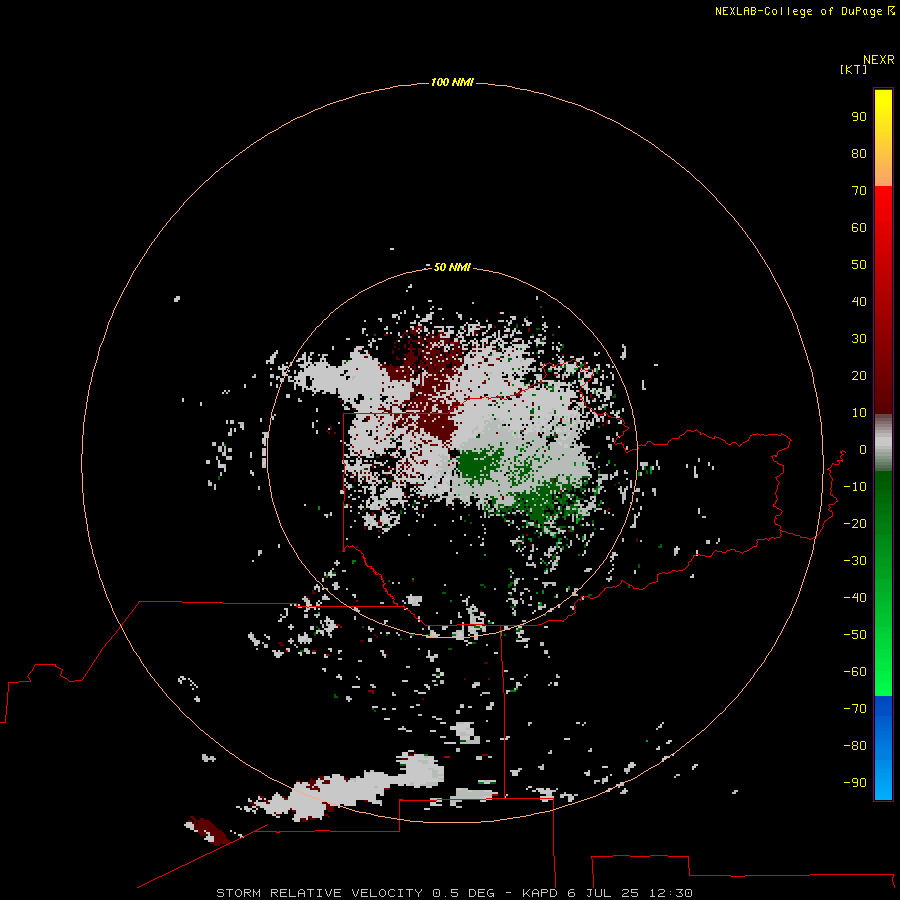Viewport: 900px width, 900px height.
Task: Click the 50 value on the velocity scale
Action: click(859, 265)
